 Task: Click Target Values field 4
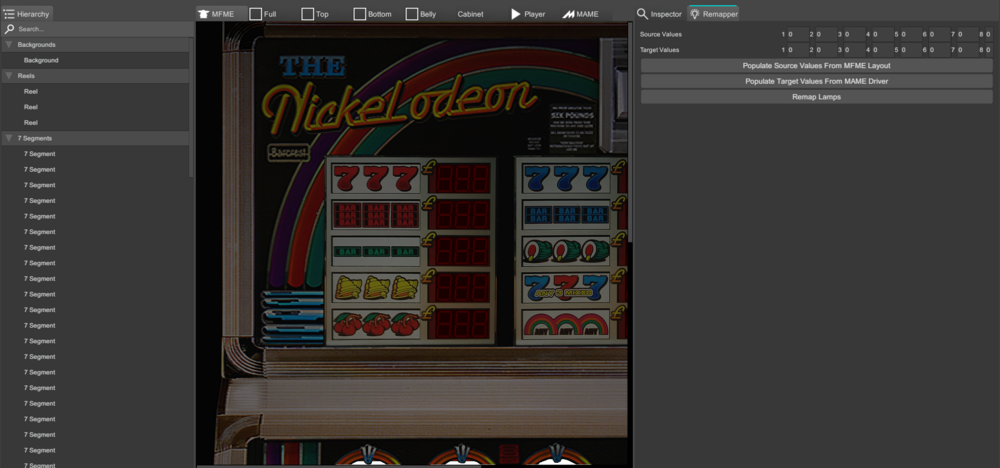[x=883, y=50]
